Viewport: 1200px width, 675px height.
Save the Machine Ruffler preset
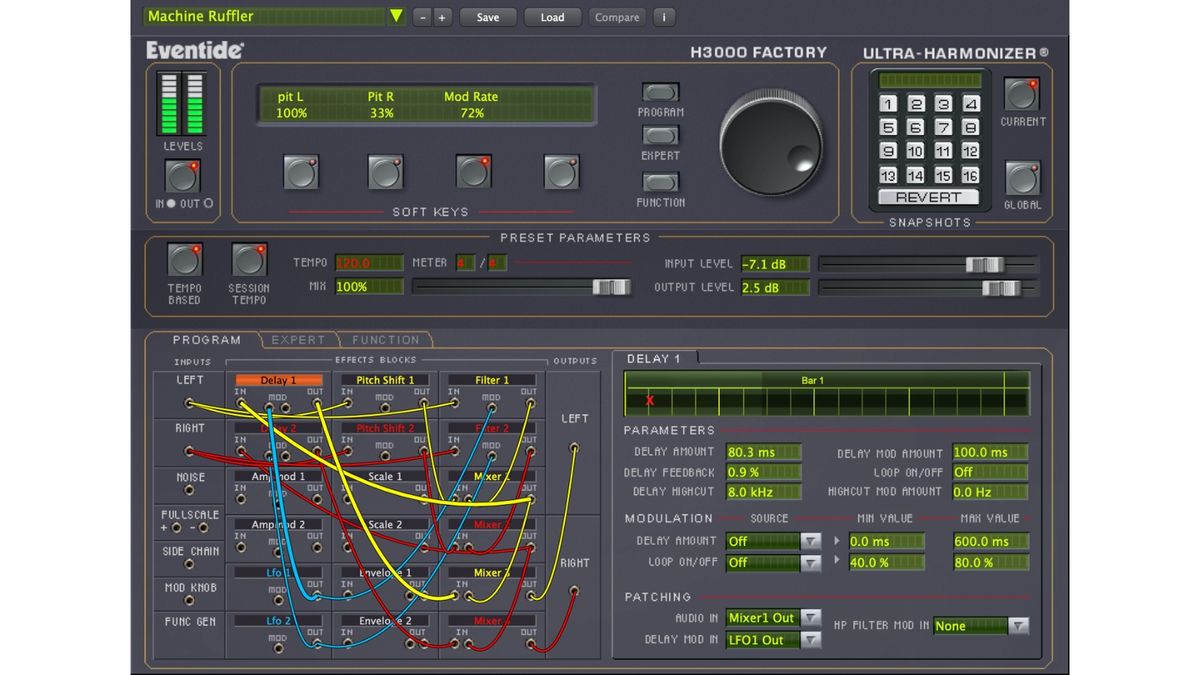click(x=487, y=17)
